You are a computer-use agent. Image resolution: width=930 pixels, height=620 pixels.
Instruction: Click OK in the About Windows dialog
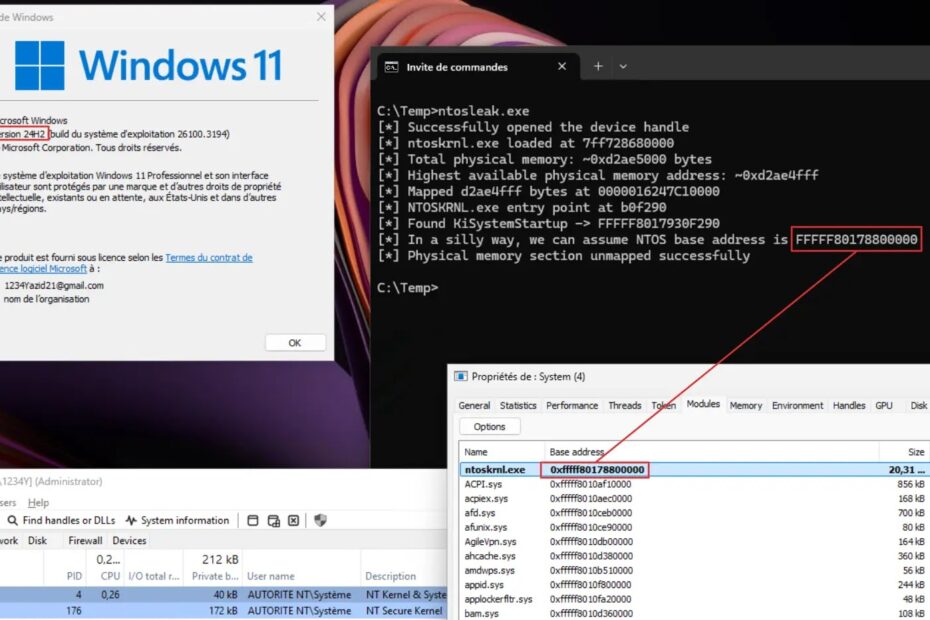295,342
